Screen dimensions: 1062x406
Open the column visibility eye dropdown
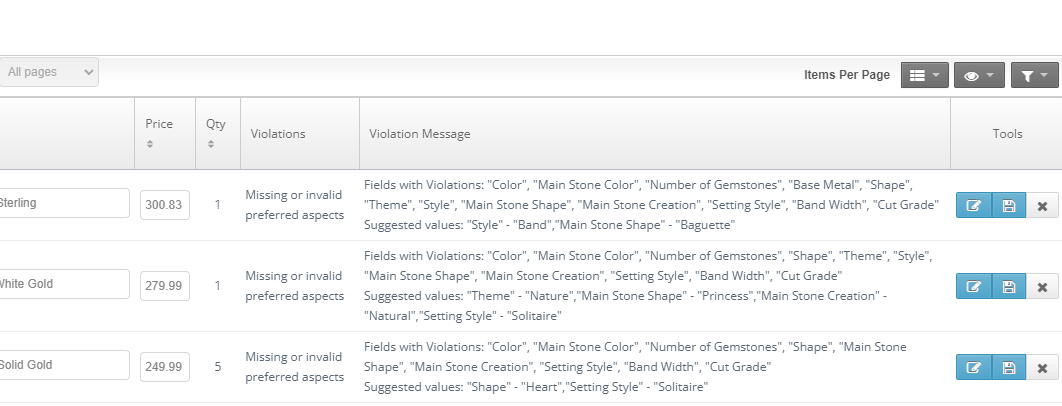[x=978, y=75]
